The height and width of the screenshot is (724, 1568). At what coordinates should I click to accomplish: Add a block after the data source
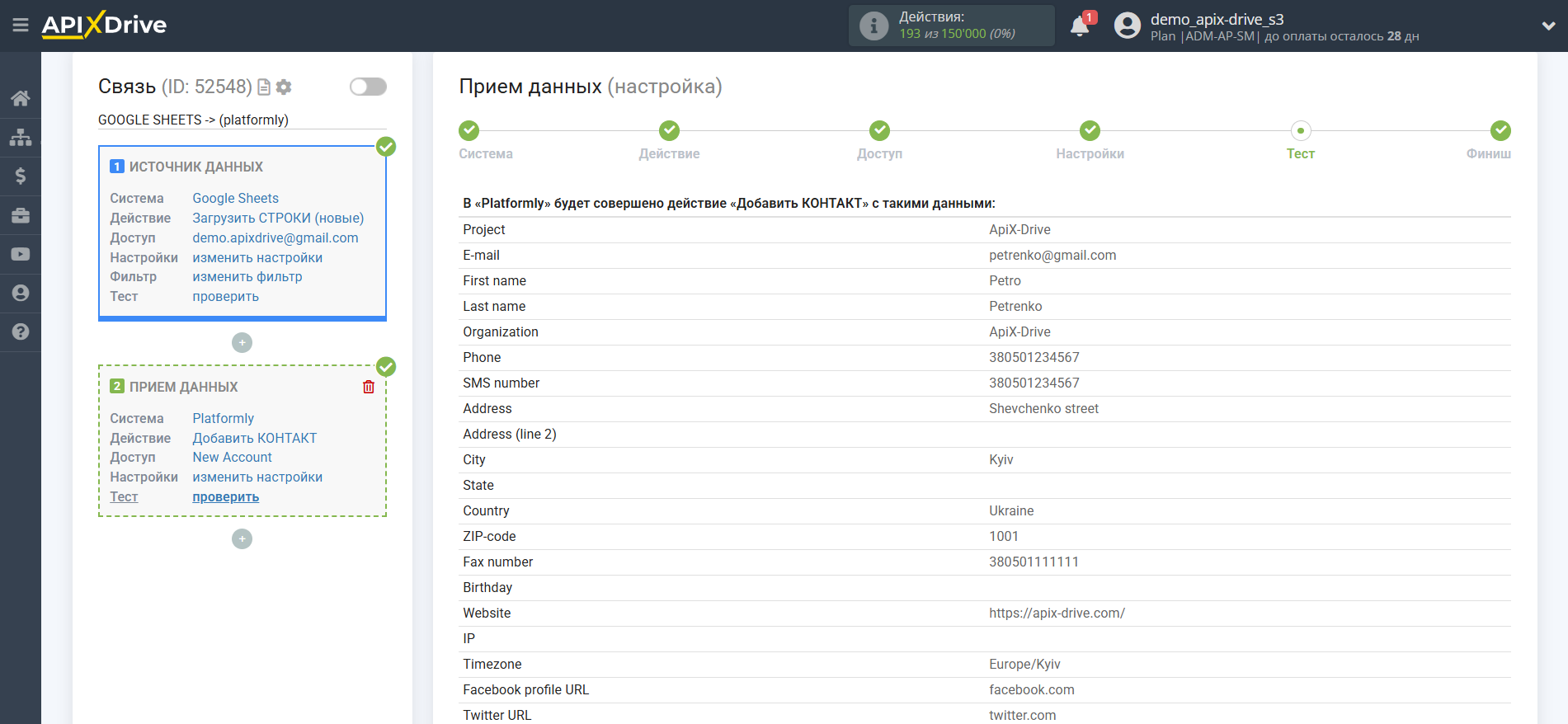(x=242, y=342)
